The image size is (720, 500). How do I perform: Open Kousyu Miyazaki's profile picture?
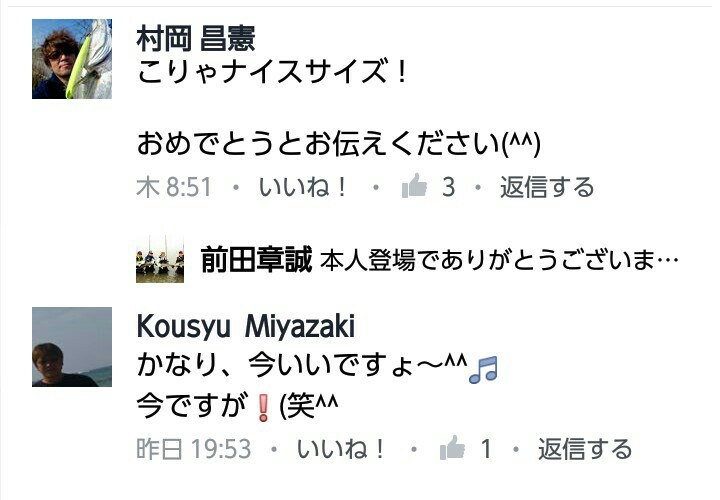[72, 347]
